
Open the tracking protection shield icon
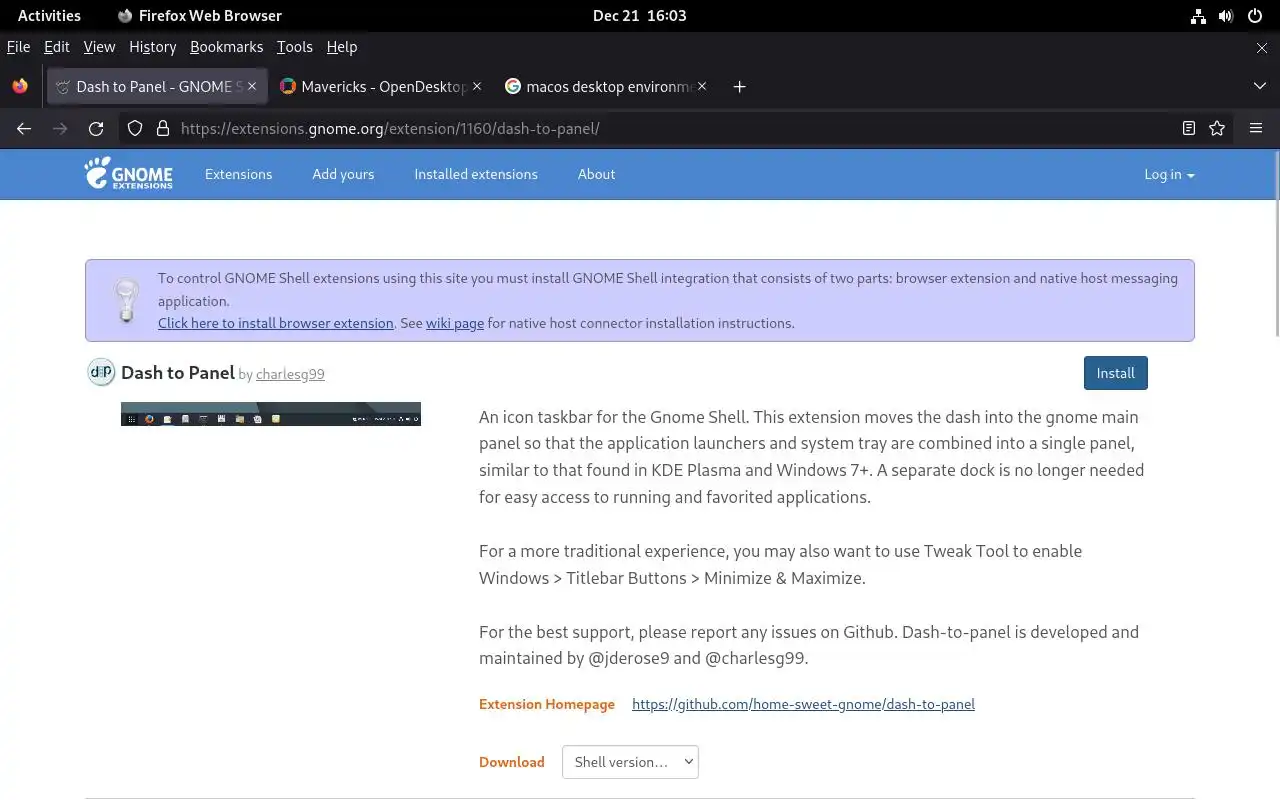tap(135, 128)
